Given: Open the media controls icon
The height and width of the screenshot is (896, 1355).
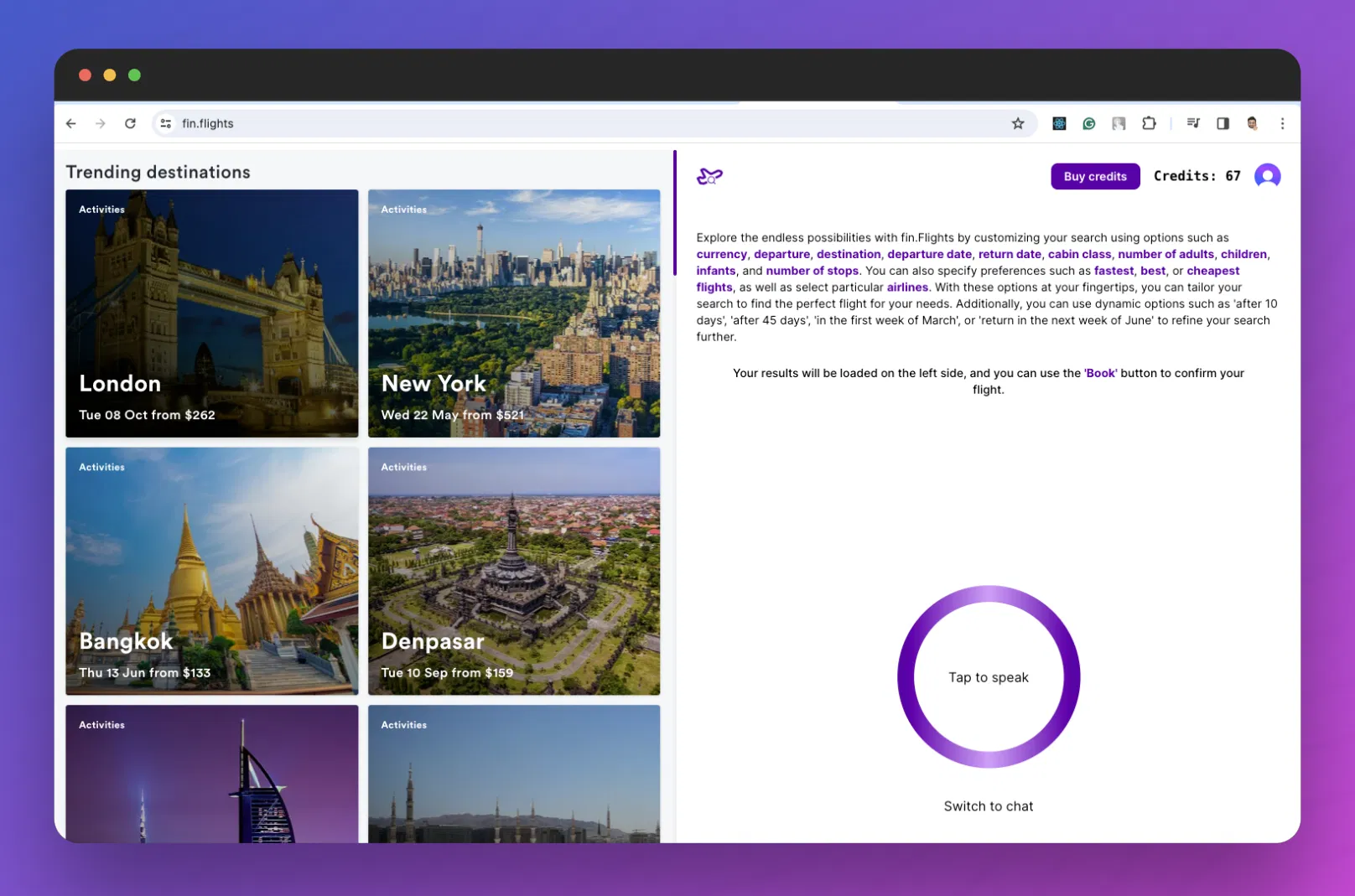Looking at the screenshot, I should (x=1193, y=124).
